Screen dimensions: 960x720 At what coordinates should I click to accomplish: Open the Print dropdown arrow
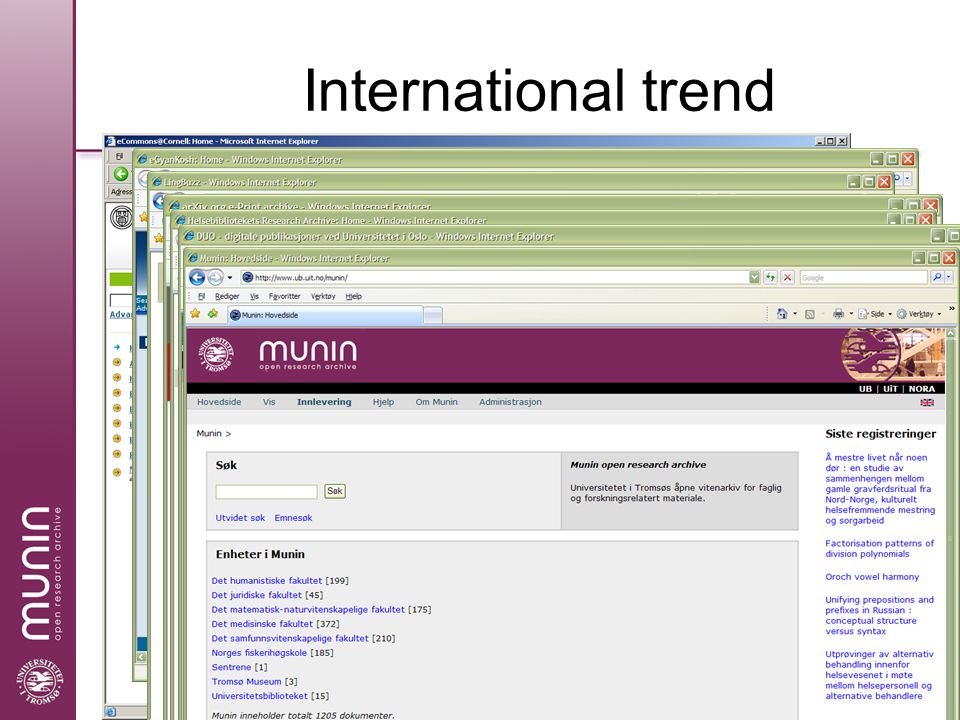tap(851, 314)
